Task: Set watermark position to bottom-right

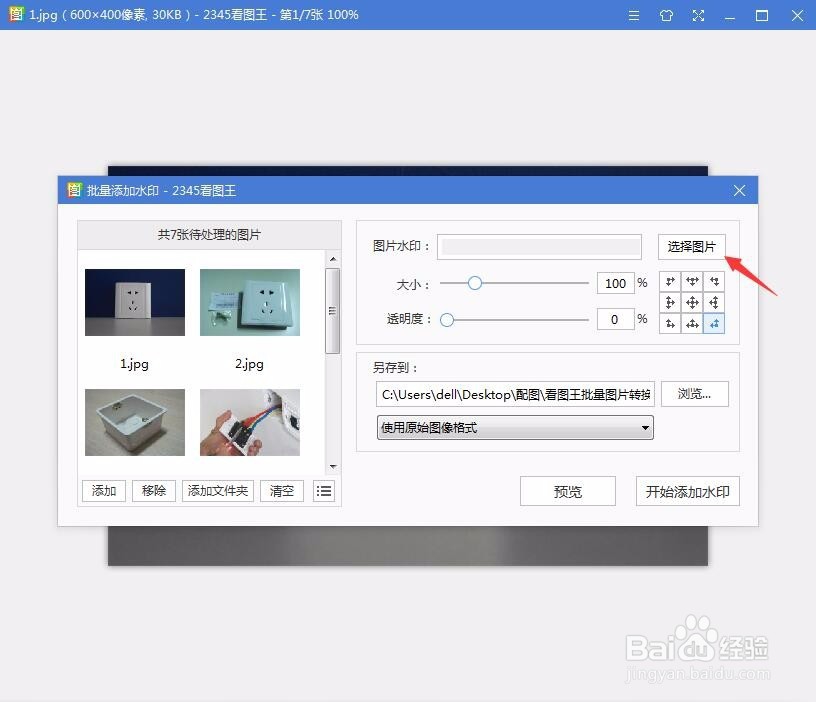Action: tap(714, 324)
